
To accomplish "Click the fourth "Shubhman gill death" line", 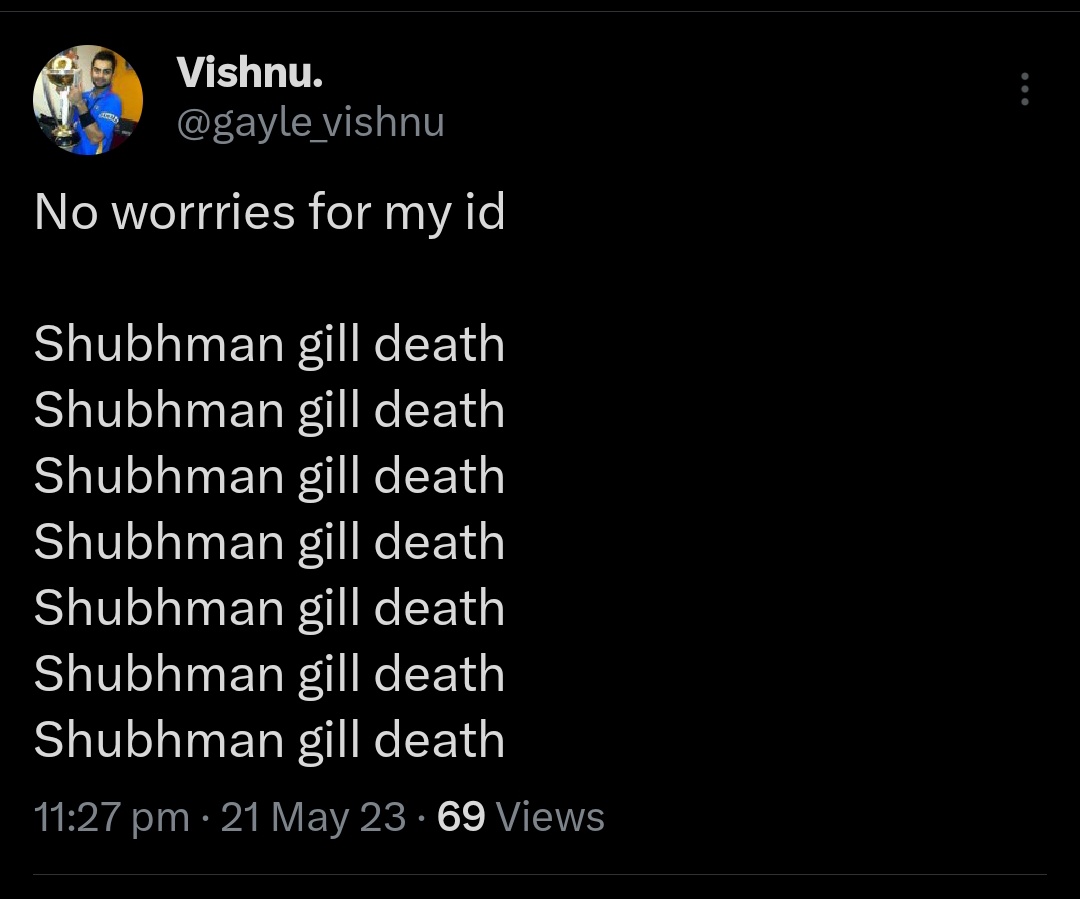I will (x=269, y=543).
